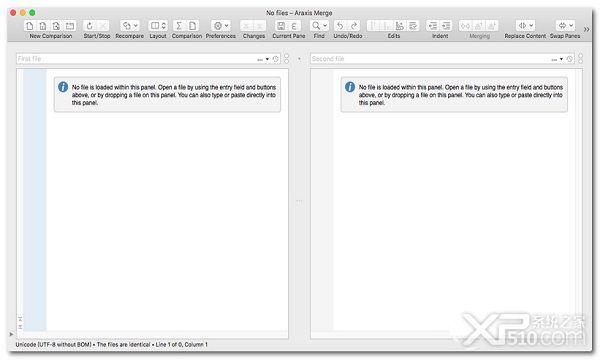Click the next change icon
The width and height of the screenshot is (600, 360).
click(260, 26)
